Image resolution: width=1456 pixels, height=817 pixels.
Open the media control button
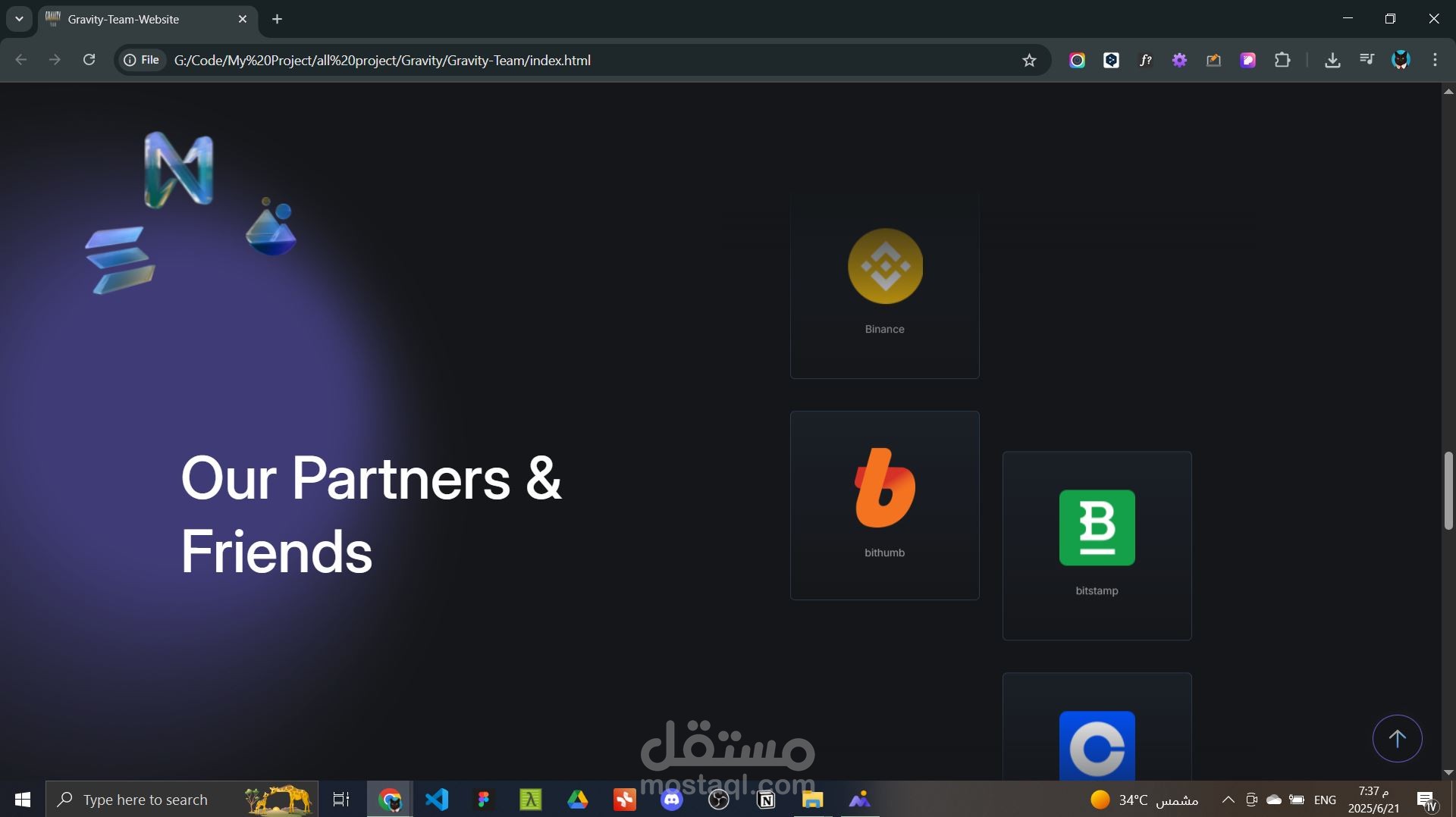point(1367,60)
